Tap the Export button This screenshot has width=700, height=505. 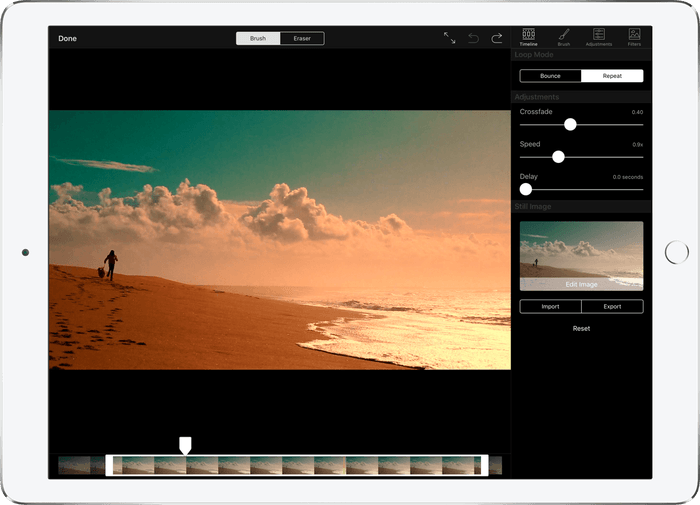(x=612, y=307)
